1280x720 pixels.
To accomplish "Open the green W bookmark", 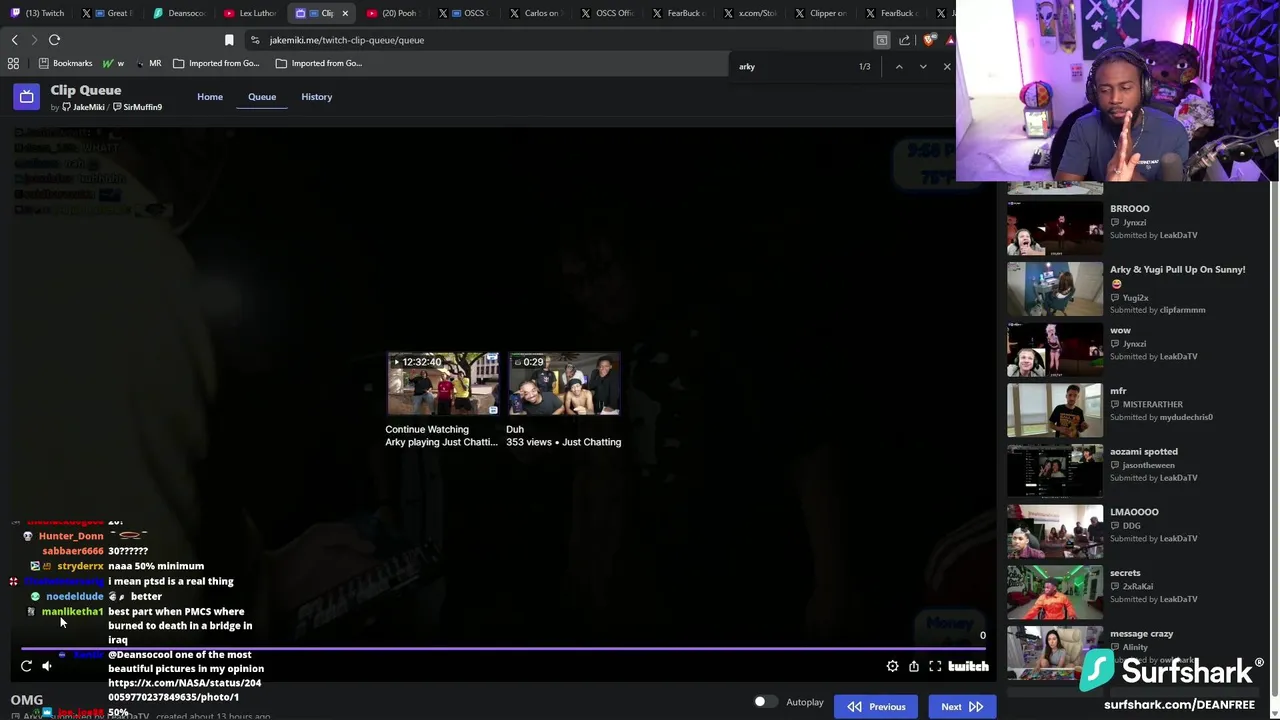I will pyautogui.click(x=113, y=63).
